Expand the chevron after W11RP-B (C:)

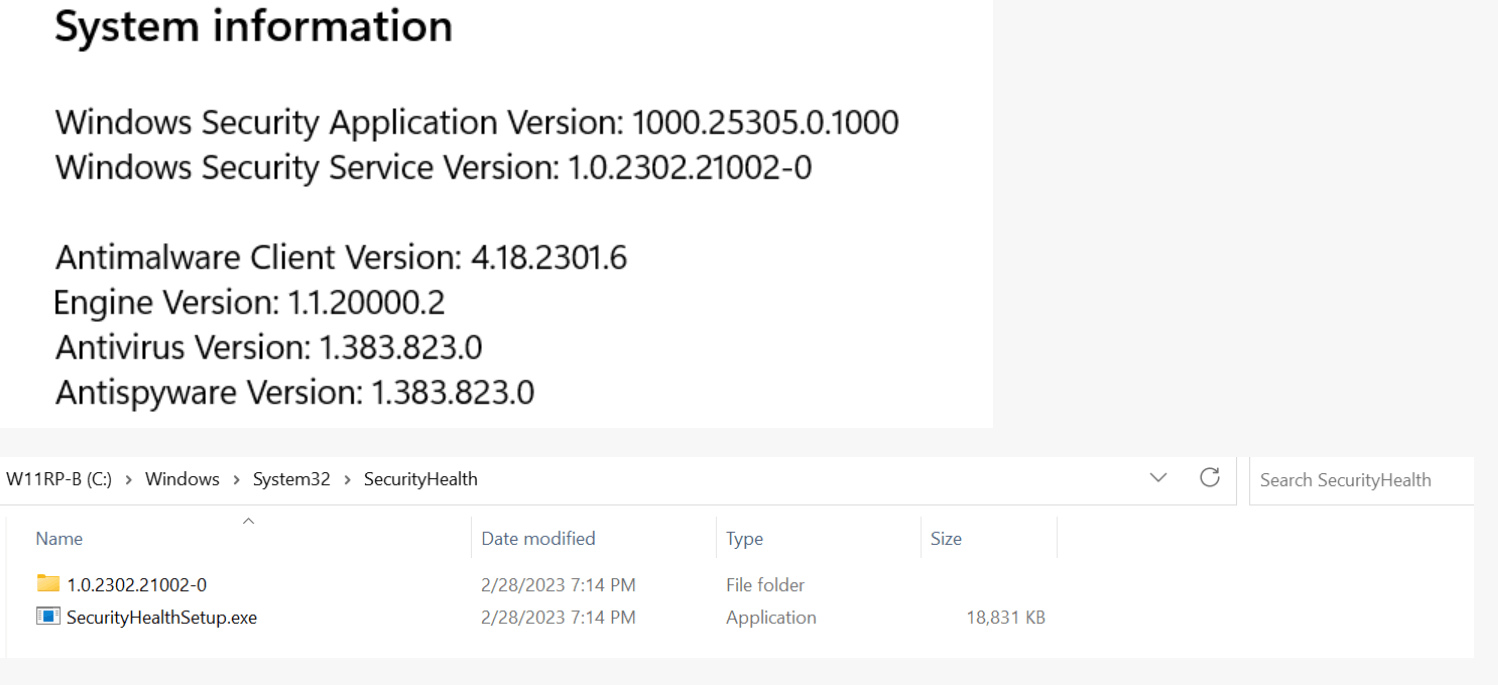(129, 480)
